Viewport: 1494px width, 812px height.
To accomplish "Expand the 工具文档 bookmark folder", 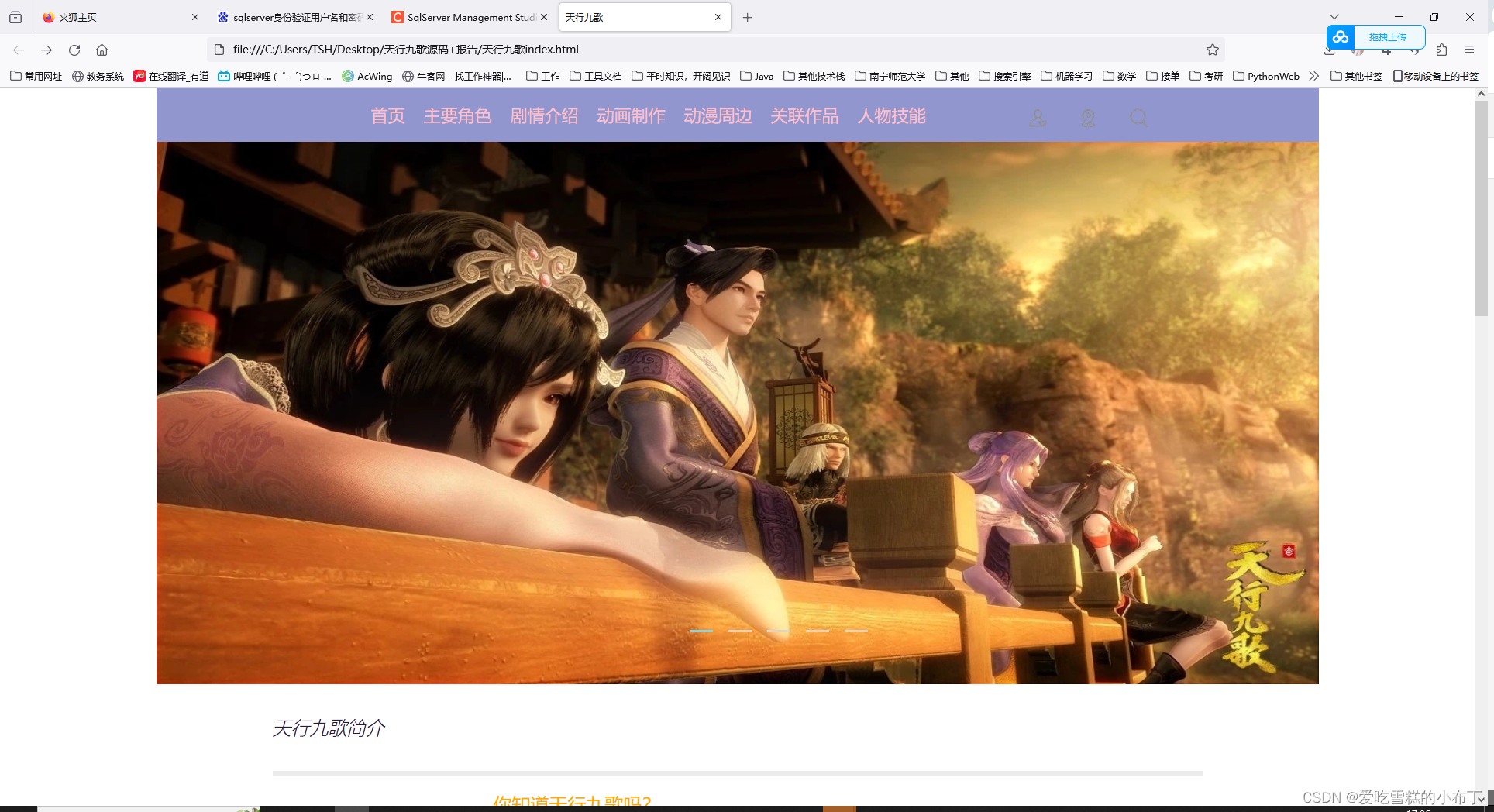I will (x=595, y=76).
